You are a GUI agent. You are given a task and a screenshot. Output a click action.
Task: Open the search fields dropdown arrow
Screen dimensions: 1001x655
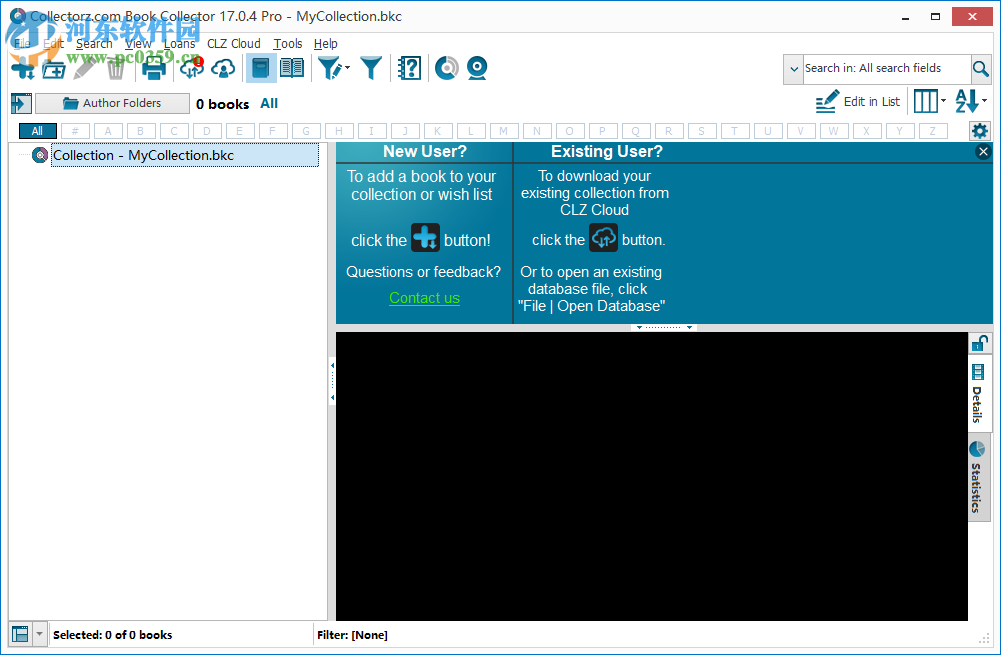794,69
